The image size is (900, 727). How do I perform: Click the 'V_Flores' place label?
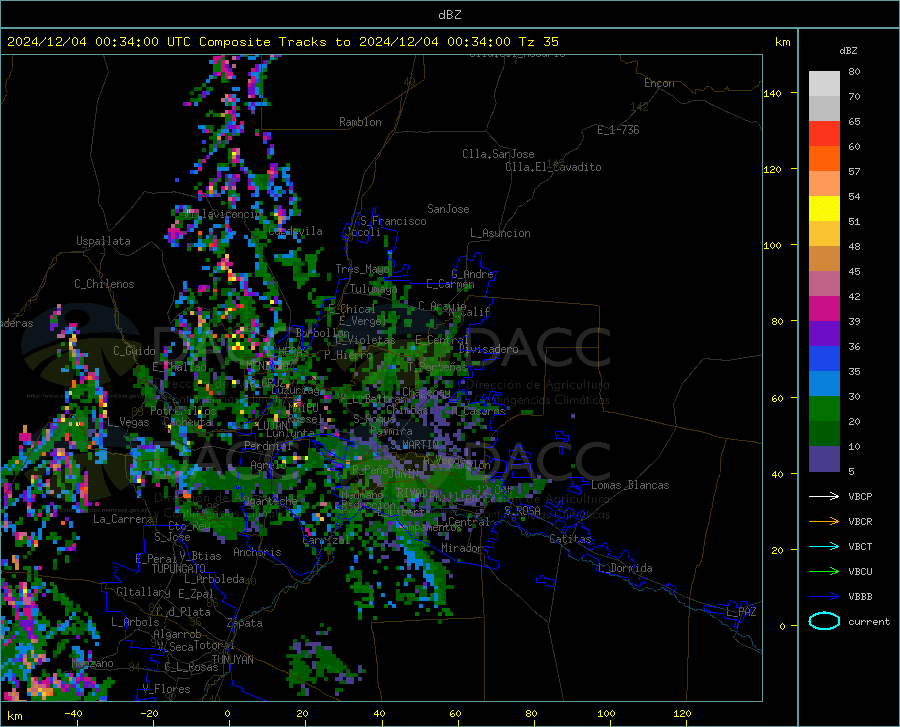(166, 689)
